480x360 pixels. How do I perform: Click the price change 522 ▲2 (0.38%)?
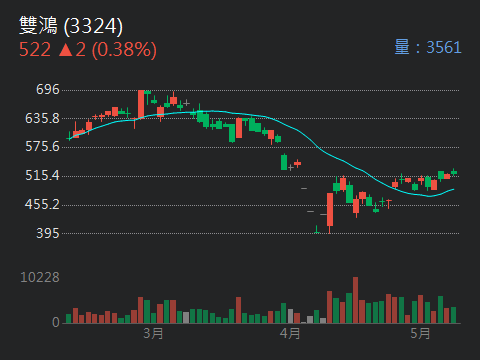(88, 50)
